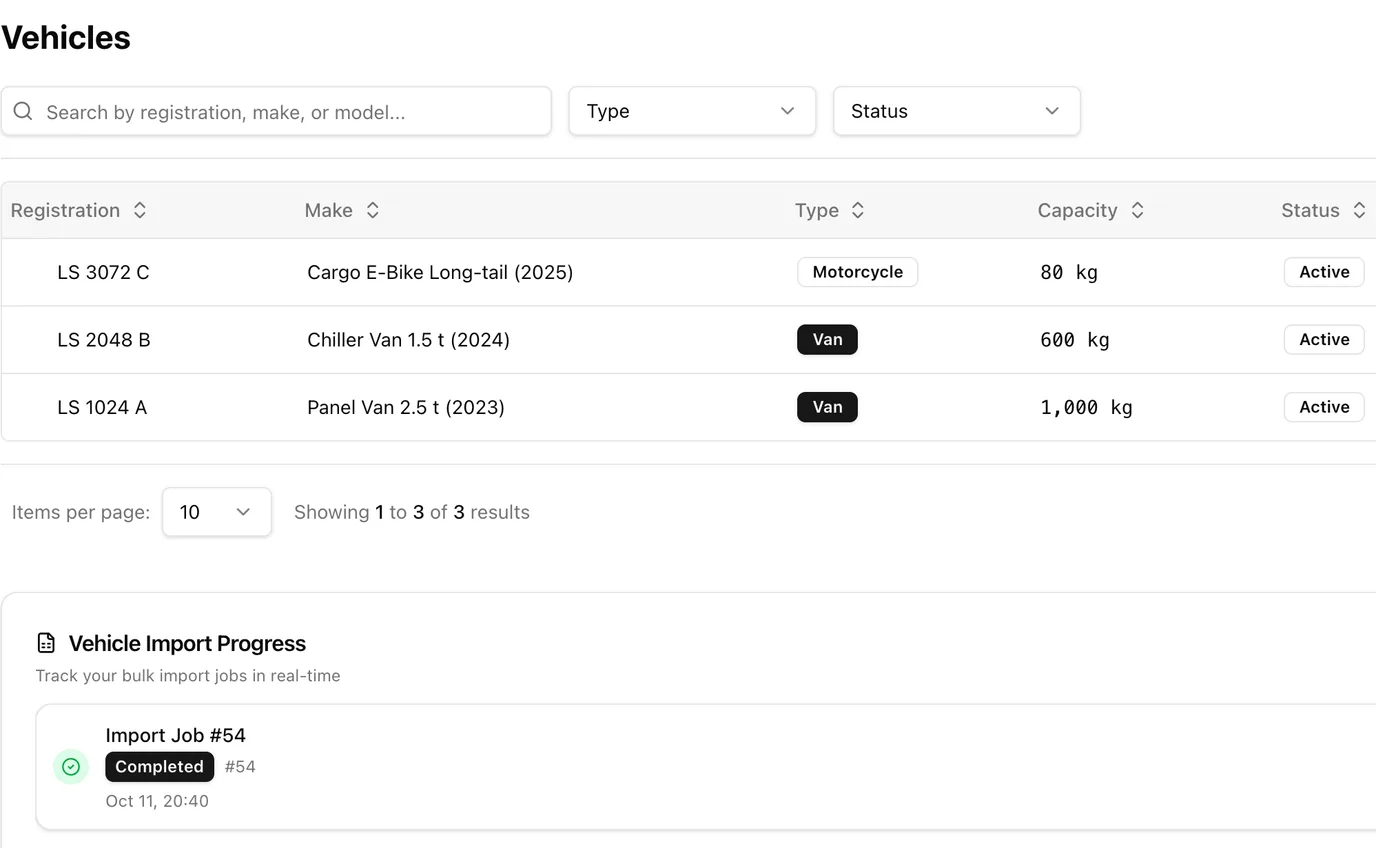Image resolution: width=1376 pixels, height=848 pixels.
Task: Click the Vehicle Import Progress heading
Action: (187, 643)
